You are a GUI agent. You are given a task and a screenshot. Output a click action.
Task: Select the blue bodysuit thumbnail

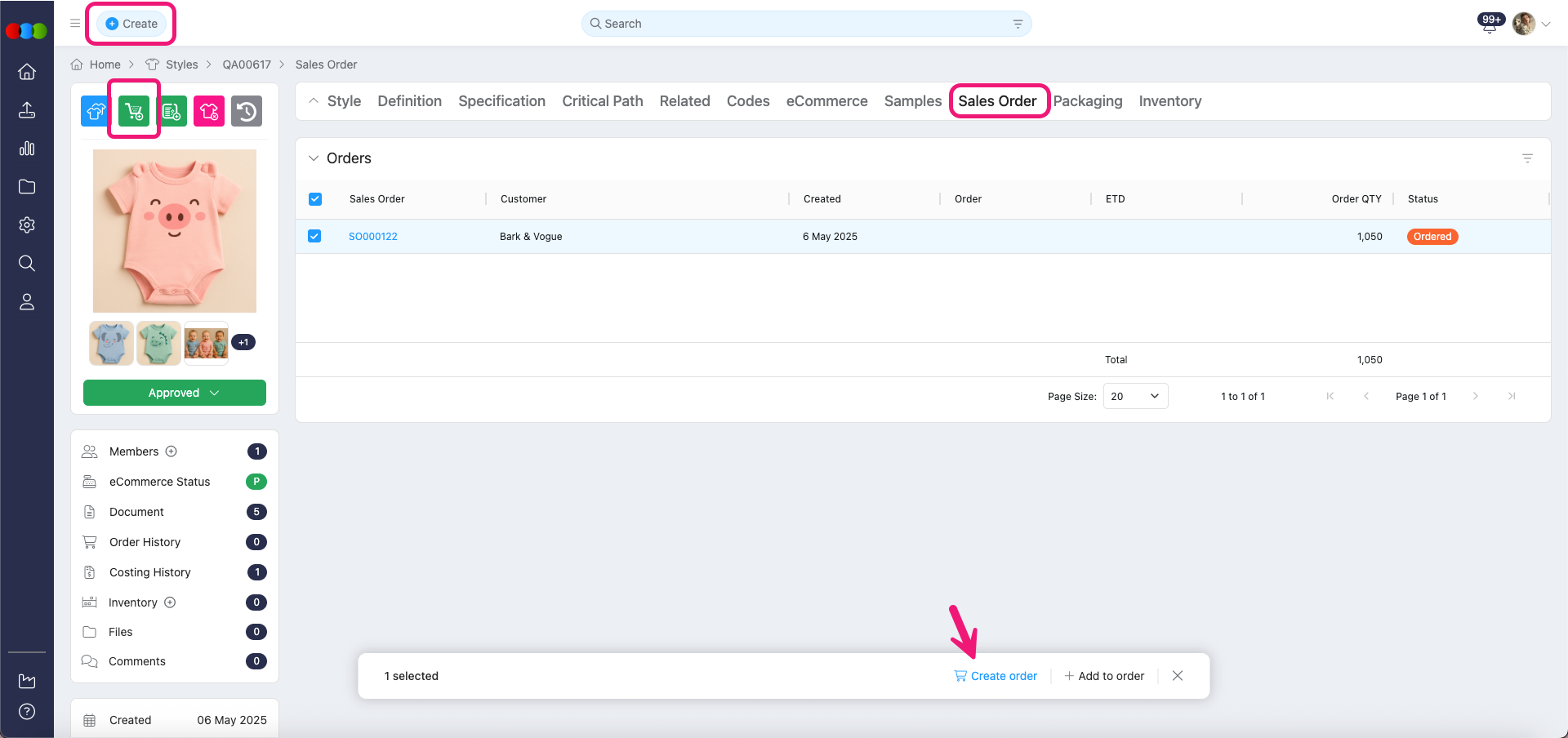112,343
